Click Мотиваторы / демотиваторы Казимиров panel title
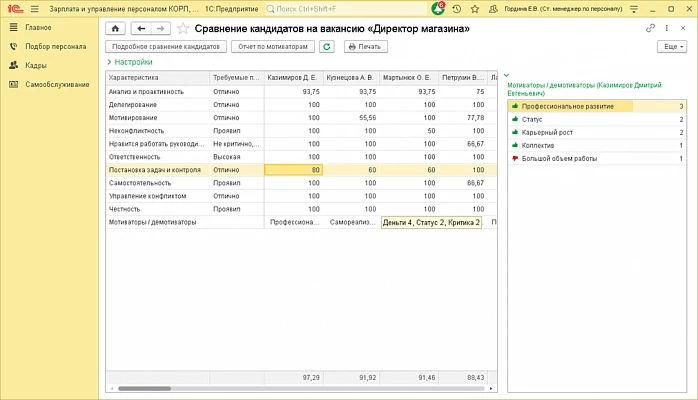 [584, 89]
